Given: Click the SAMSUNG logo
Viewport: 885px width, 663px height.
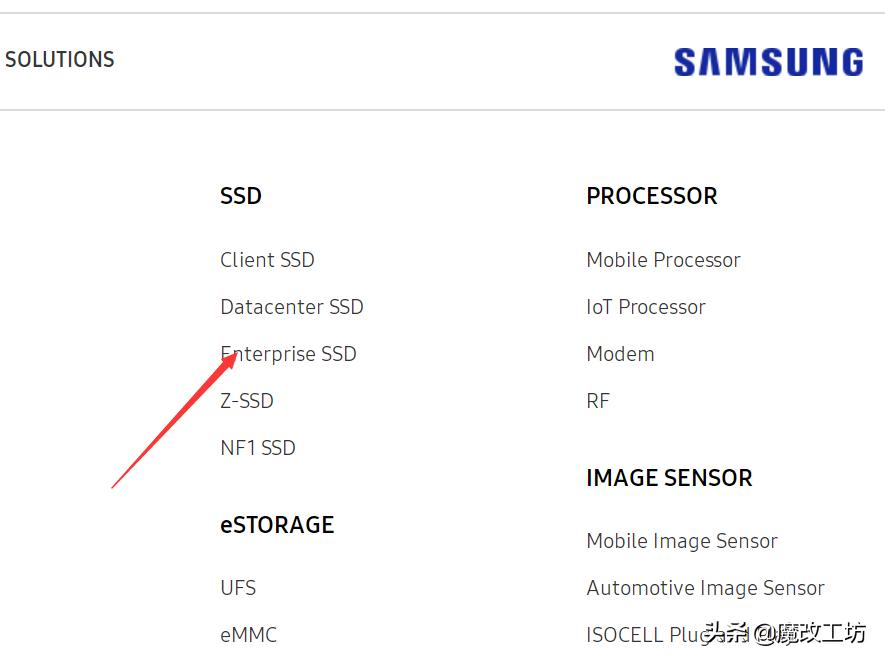Looking at the screenshot, I should (x=768, y=62).
